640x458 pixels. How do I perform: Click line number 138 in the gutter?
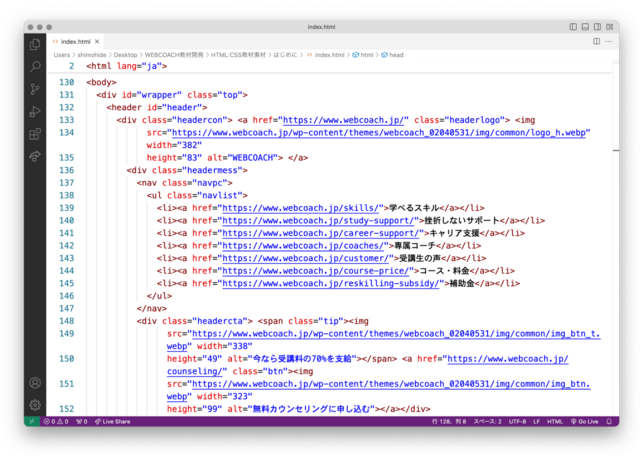(x=67, y=196)
